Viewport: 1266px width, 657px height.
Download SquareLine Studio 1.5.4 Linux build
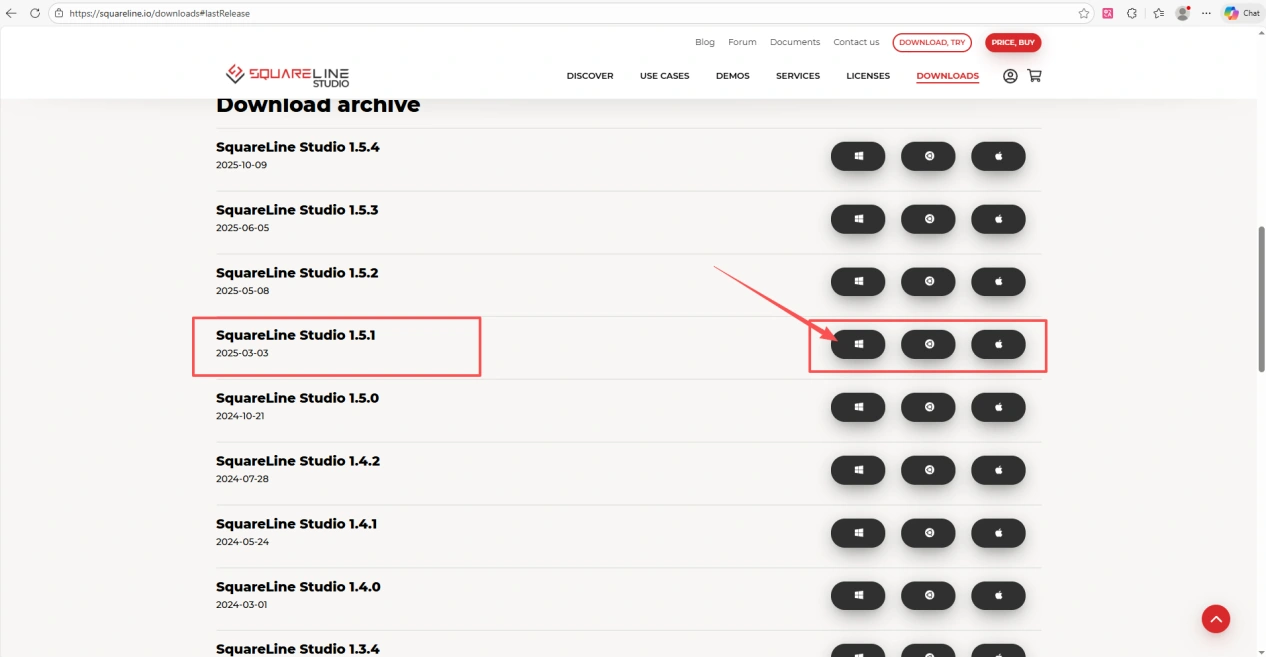pos(928,156)
